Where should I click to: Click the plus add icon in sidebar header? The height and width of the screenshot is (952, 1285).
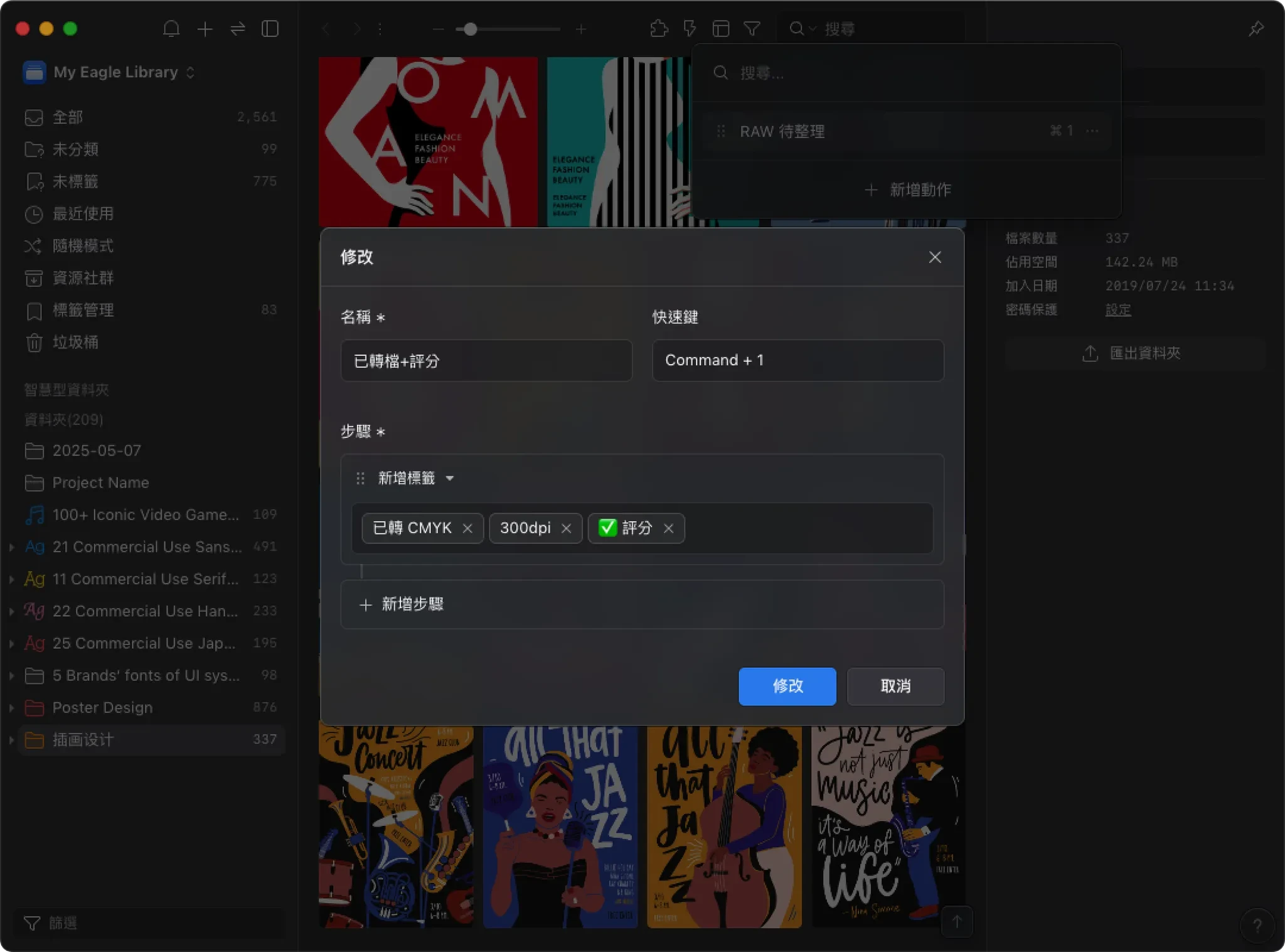pos(205,29)
